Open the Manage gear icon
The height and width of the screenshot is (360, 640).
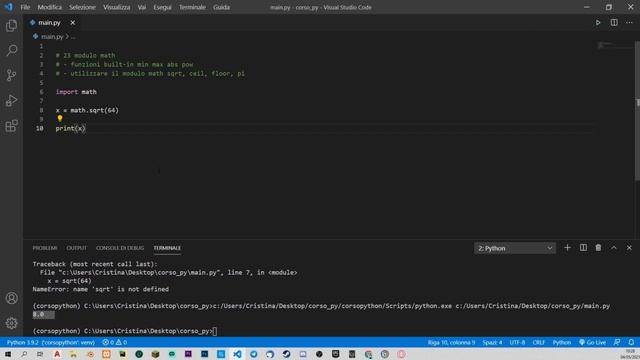[11, 323]
